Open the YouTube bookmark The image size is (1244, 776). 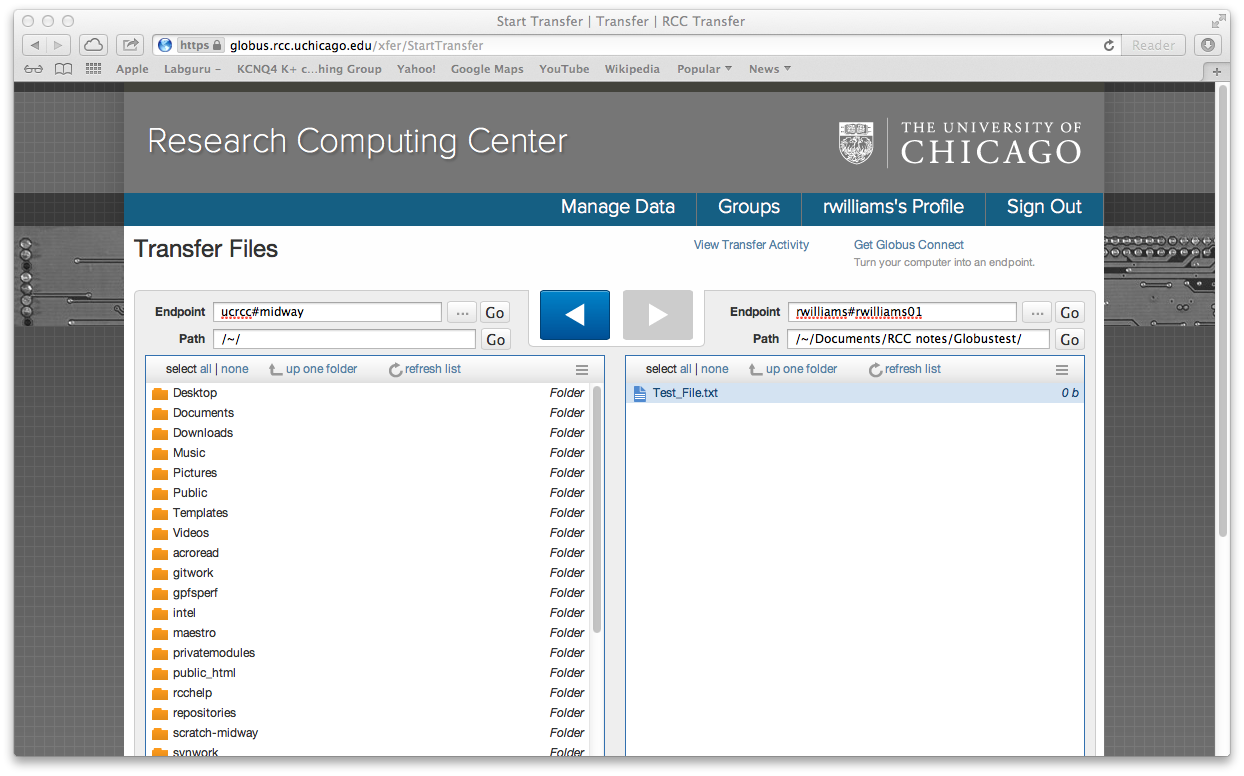pyautogui.click(x=564, y=69)
